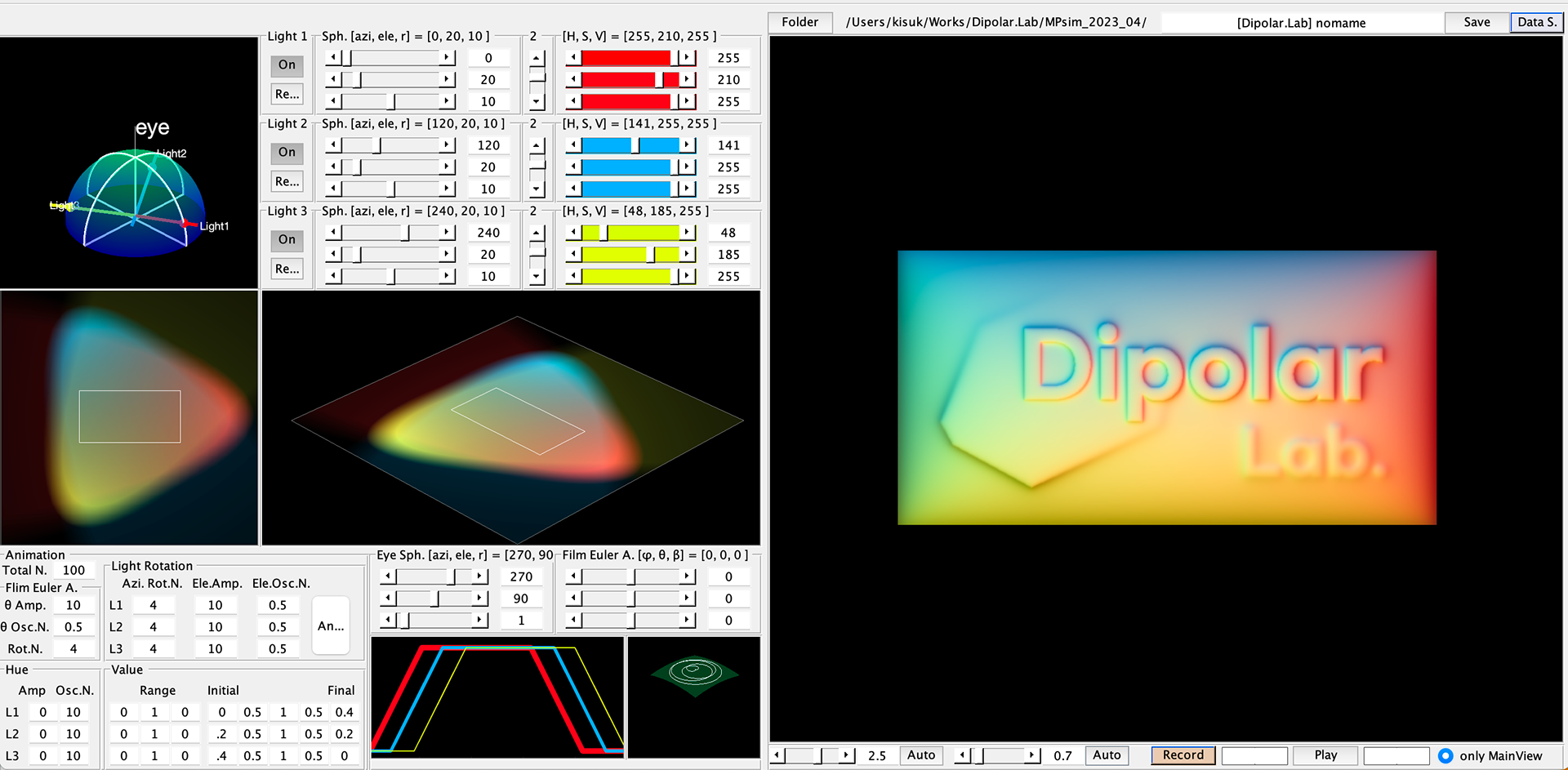Click the main Dipolar Lab render view
Image resolution: width=1568 pixels, height=770 pixels.
click(1166, 389)
